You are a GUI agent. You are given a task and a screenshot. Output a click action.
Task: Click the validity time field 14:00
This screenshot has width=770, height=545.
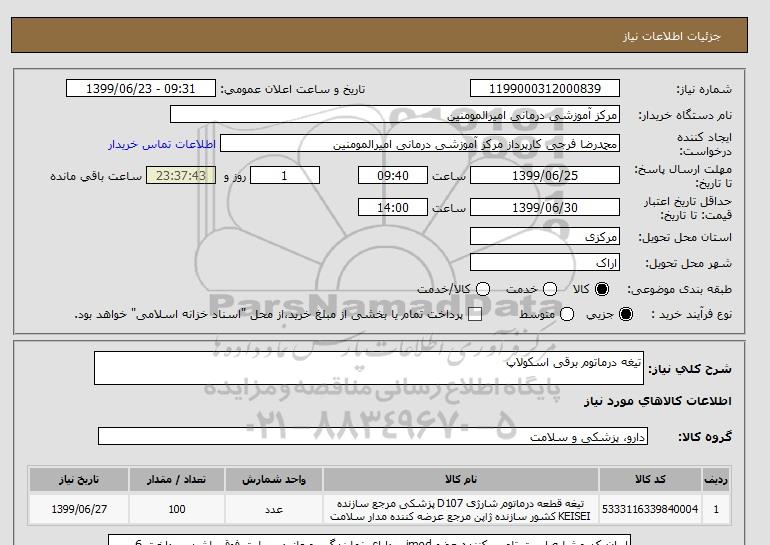(x=393, y=207)
